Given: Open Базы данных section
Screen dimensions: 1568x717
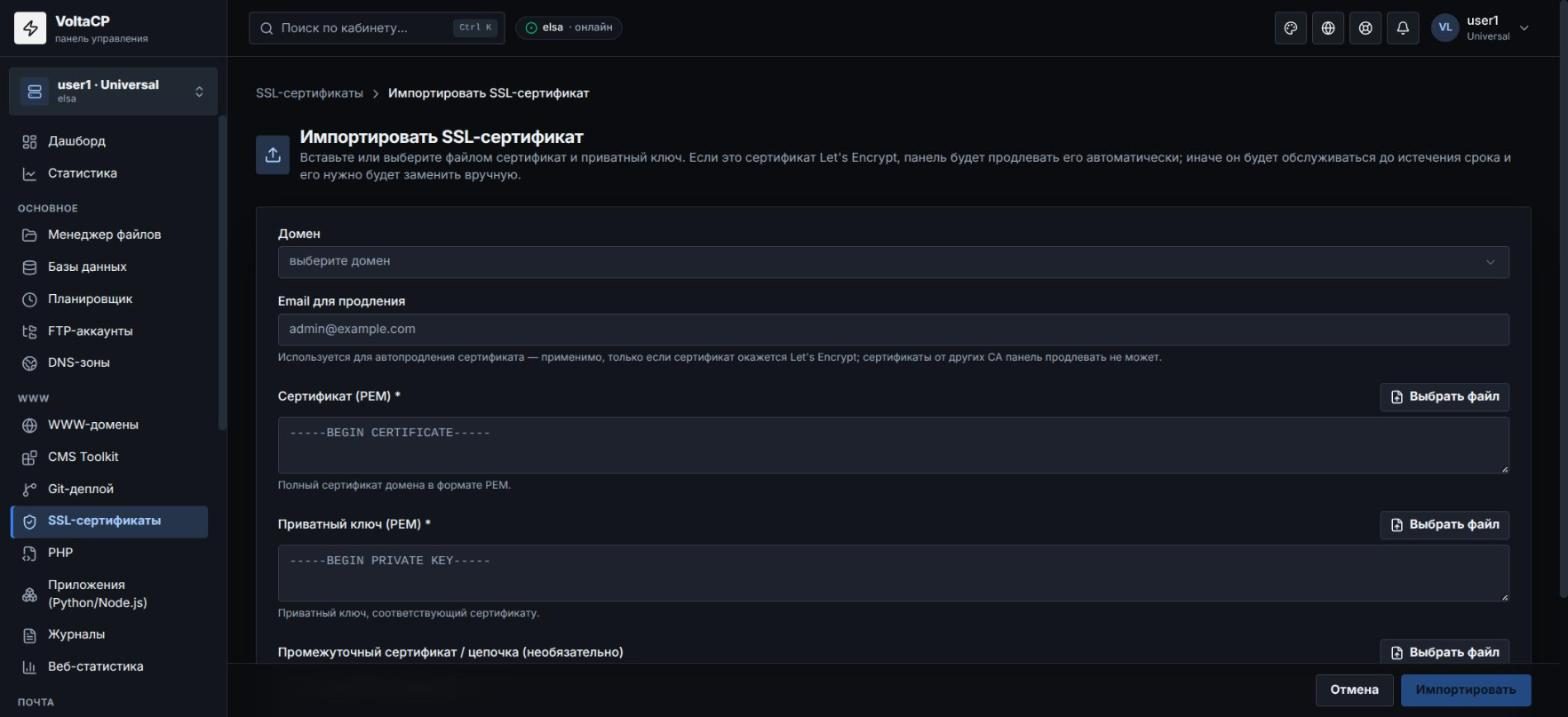Looking at the screenshot, I should click(109, 267).
